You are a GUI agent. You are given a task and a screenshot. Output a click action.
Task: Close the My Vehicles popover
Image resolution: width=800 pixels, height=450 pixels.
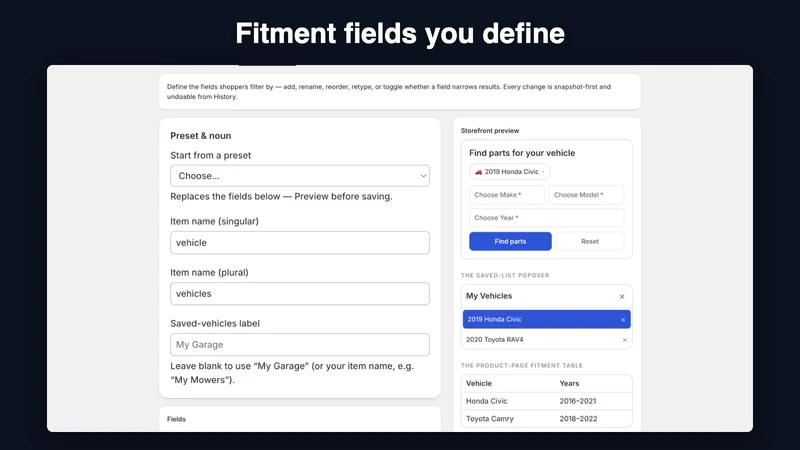coord(622,296)
